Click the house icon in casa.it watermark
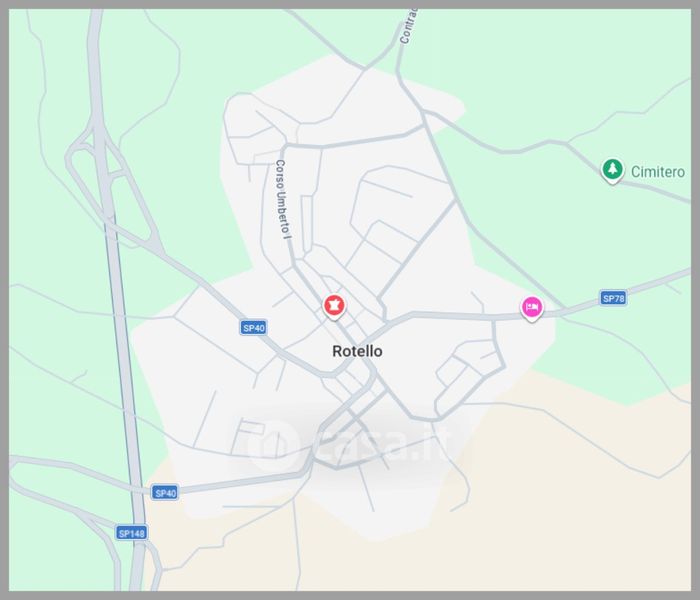The image size is (700, 600). coord(272,444)
